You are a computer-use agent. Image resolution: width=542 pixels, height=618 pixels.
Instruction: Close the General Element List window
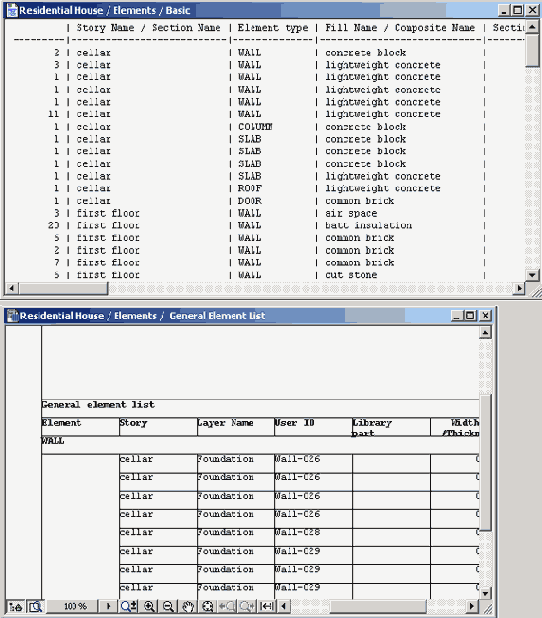[x=485, y=316]
